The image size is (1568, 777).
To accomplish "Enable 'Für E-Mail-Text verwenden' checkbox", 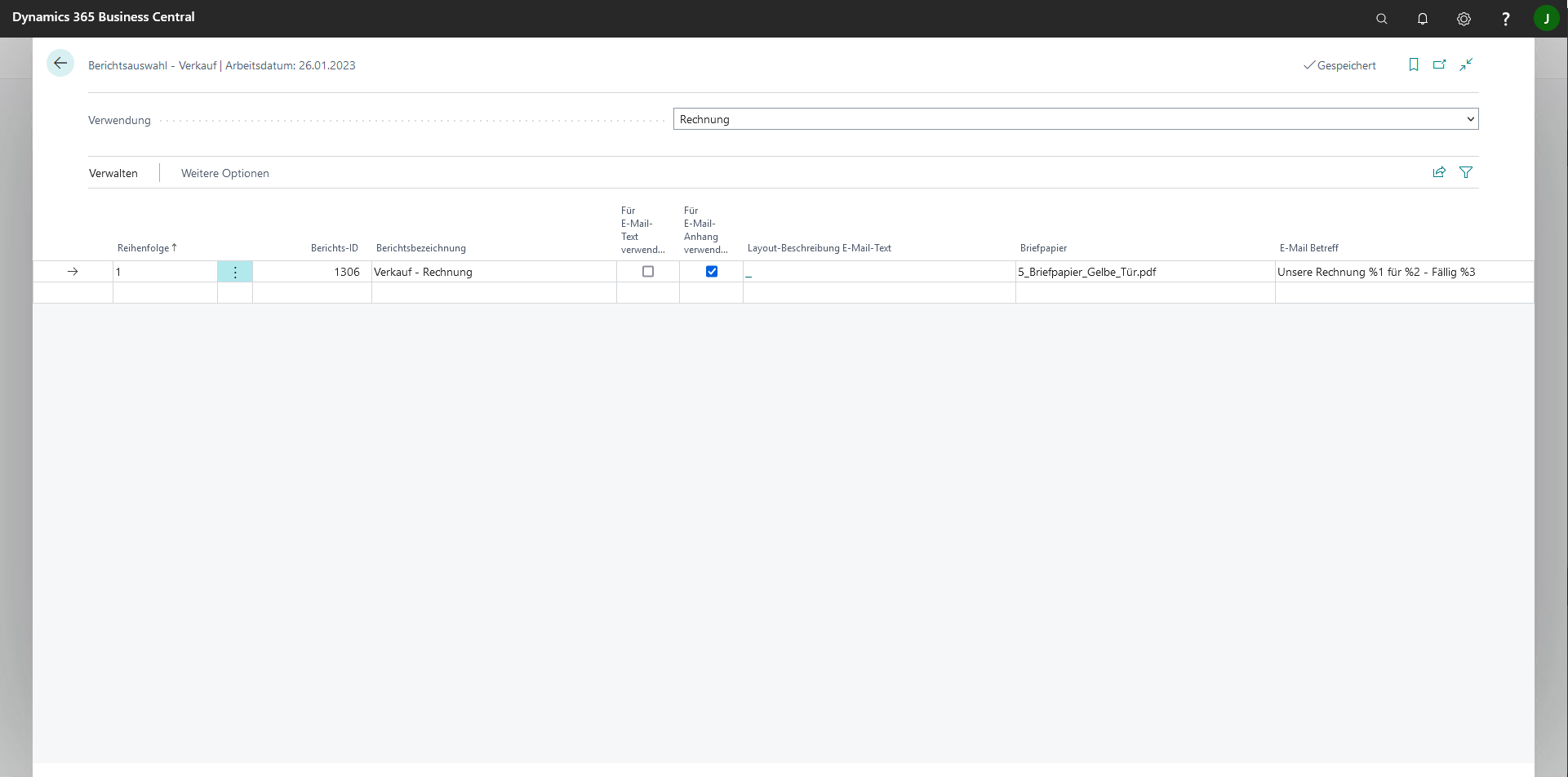I will (x=648, y=272).
